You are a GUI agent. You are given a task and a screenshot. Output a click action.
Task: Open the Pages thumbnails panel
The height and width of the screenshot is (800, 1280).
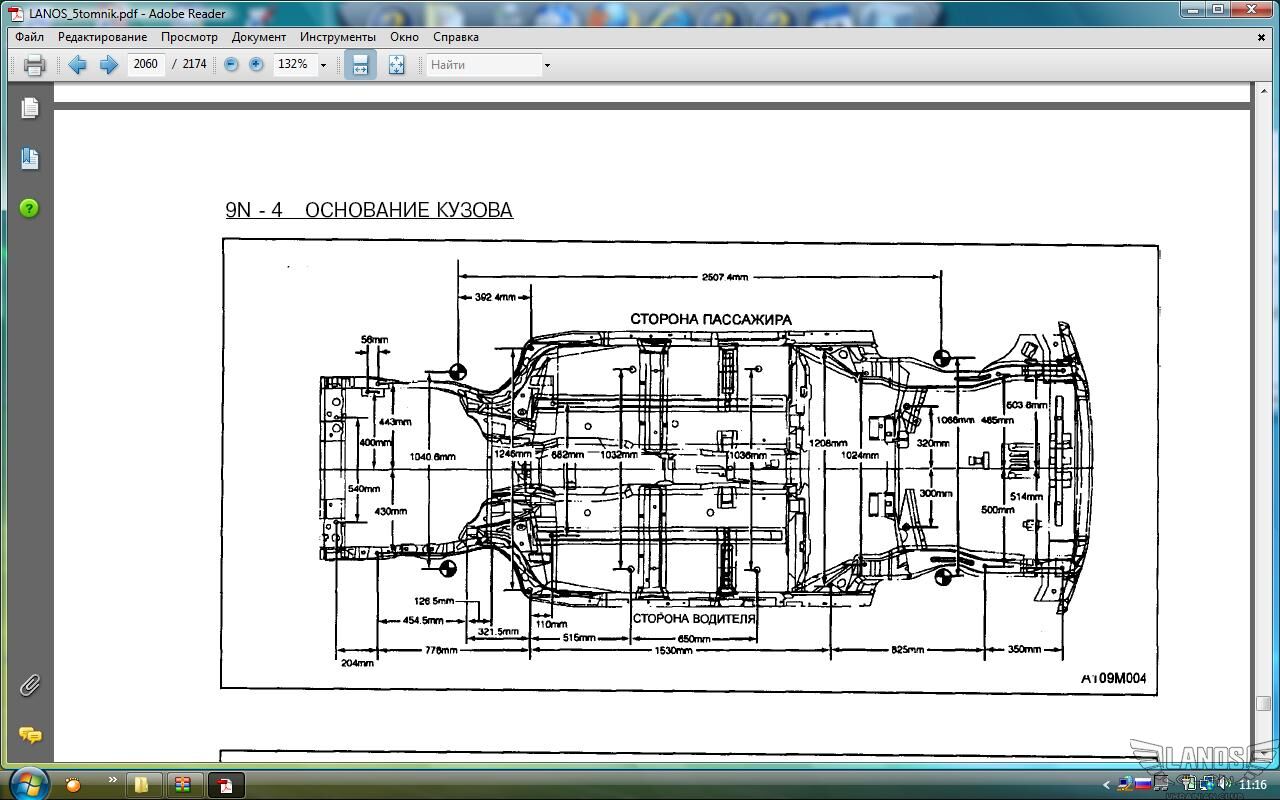click(x=29, y=108)
